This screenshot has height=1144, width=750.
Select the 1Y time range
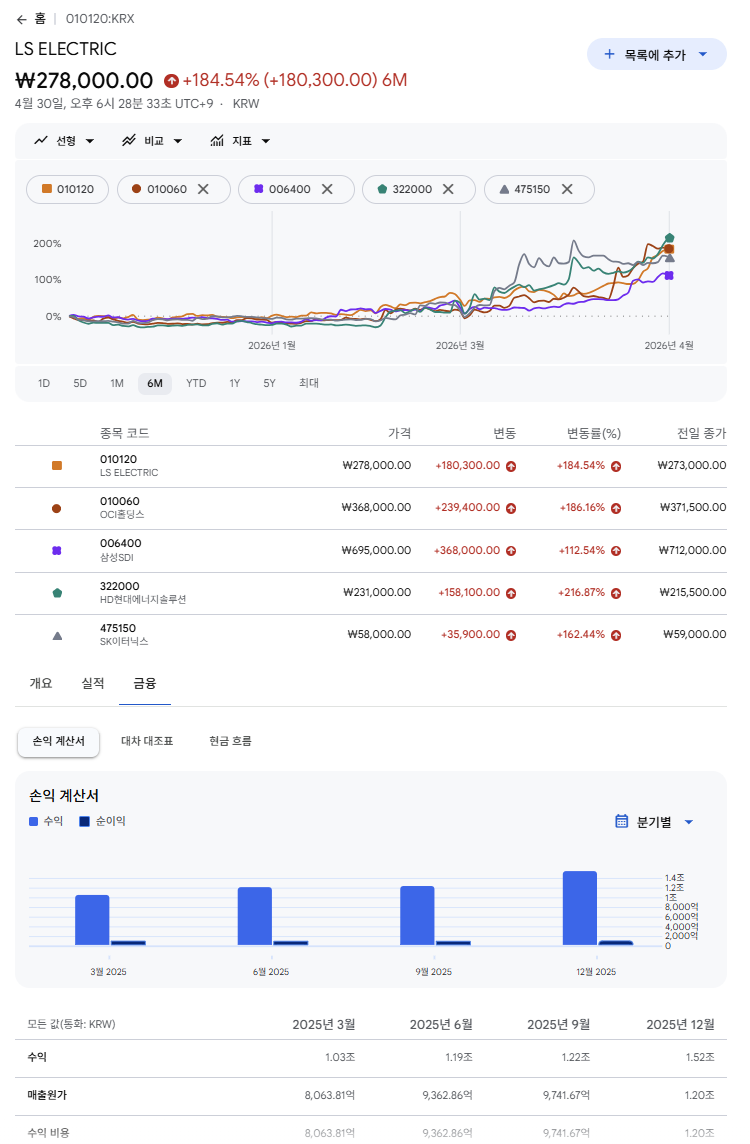234,383
